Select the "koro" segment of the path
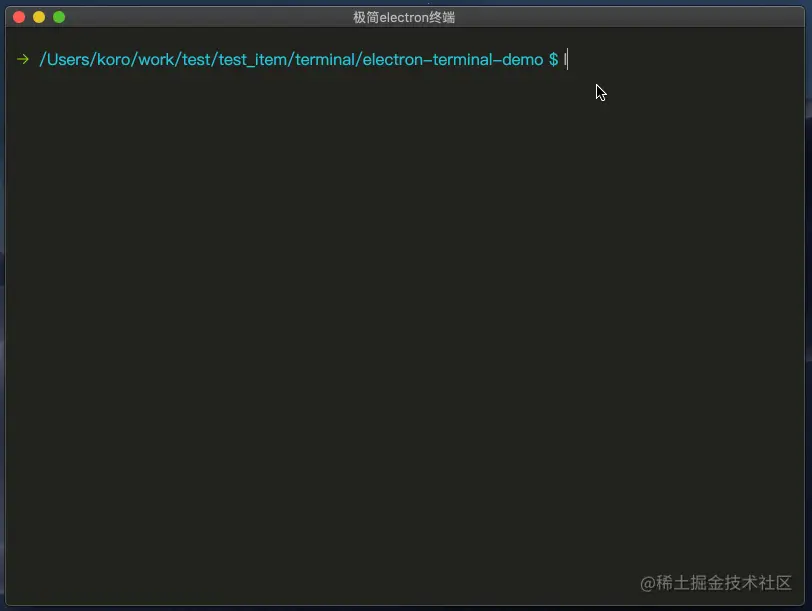 (116, 59)
